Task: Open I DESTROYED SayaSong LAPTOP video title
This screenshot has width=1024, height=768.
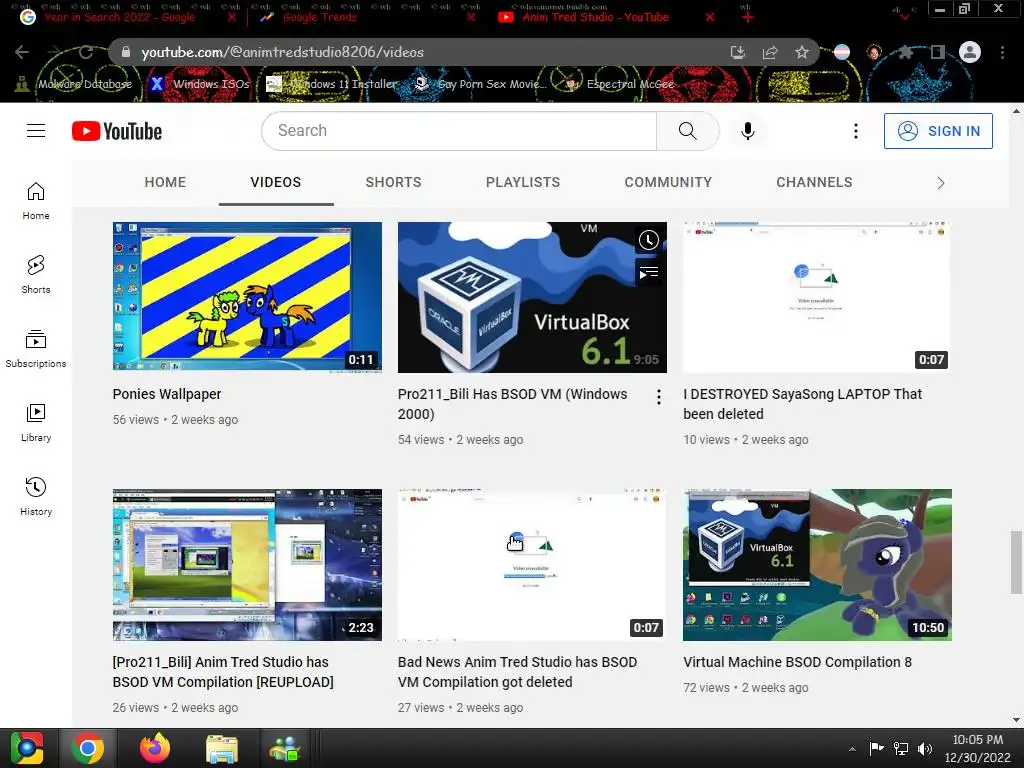Action: point(803,404)
